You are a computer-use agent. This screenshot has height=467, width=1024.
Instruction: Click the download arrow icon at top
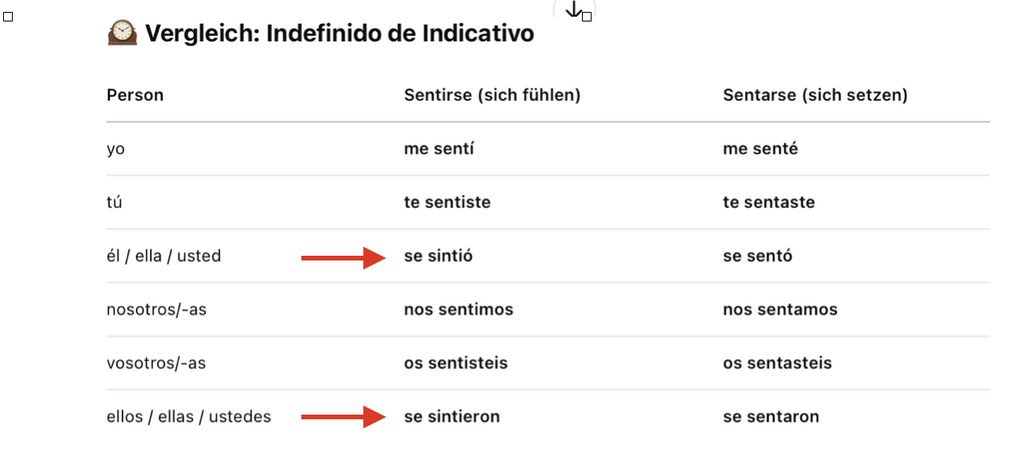click(x=573, y=9)
